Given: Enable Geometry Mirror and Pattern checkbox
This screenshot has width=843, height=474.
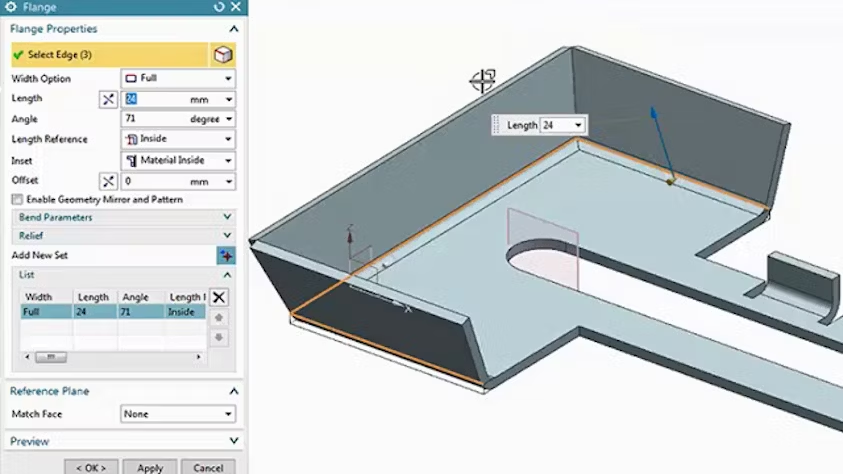Looking at the screenshot, I should [18, 200].
